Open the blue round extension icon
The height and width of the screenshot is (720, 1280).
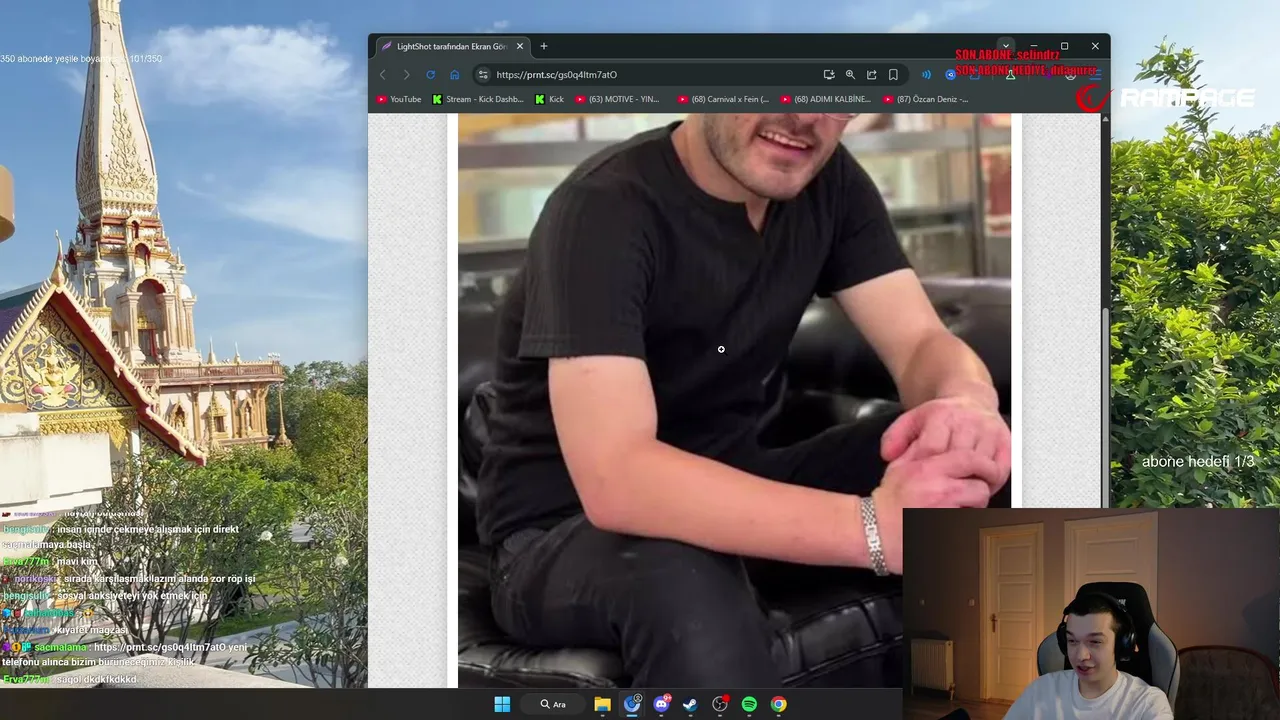coord(950,75)
